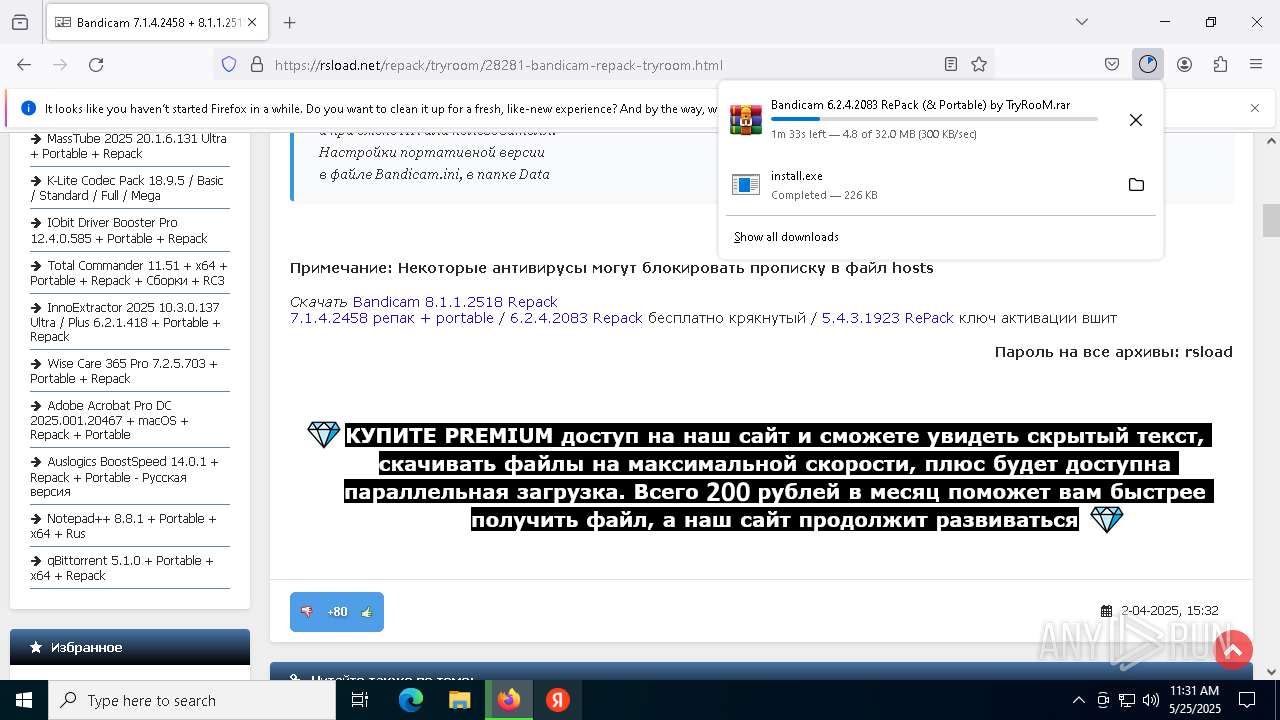Viewport: 1280px width, 720px height.
Task: Show hidden system tray icons
Action: pyautogui.click(x=1078, y=700)
